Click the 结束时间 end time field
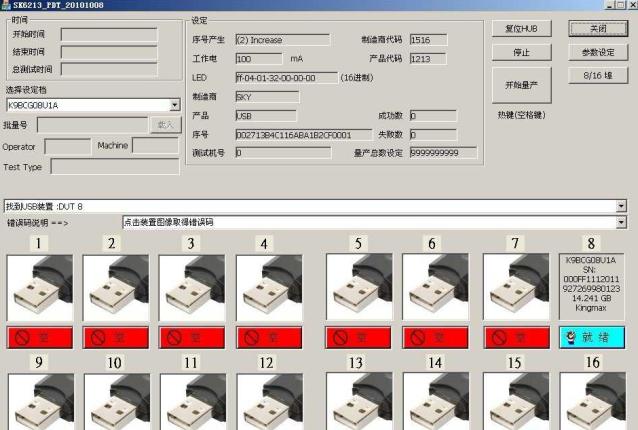Viewport: 638px width, 430px height. coord(109,52)
